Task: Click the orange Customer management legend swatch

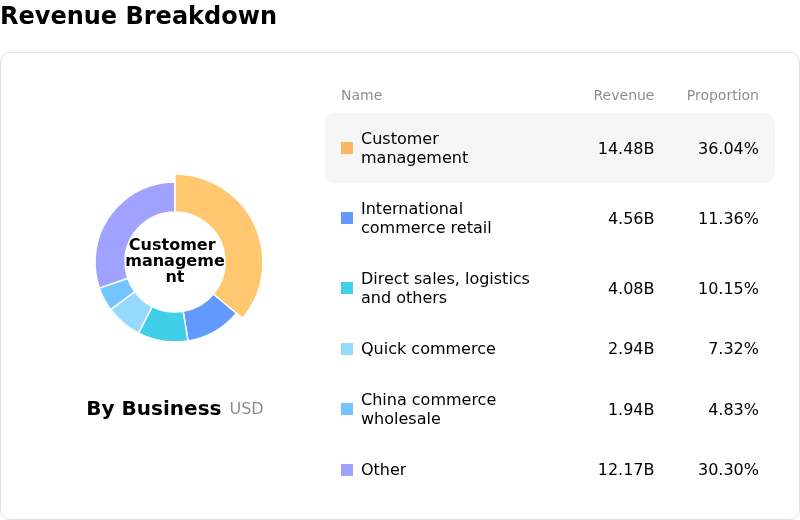Action: 347,148
